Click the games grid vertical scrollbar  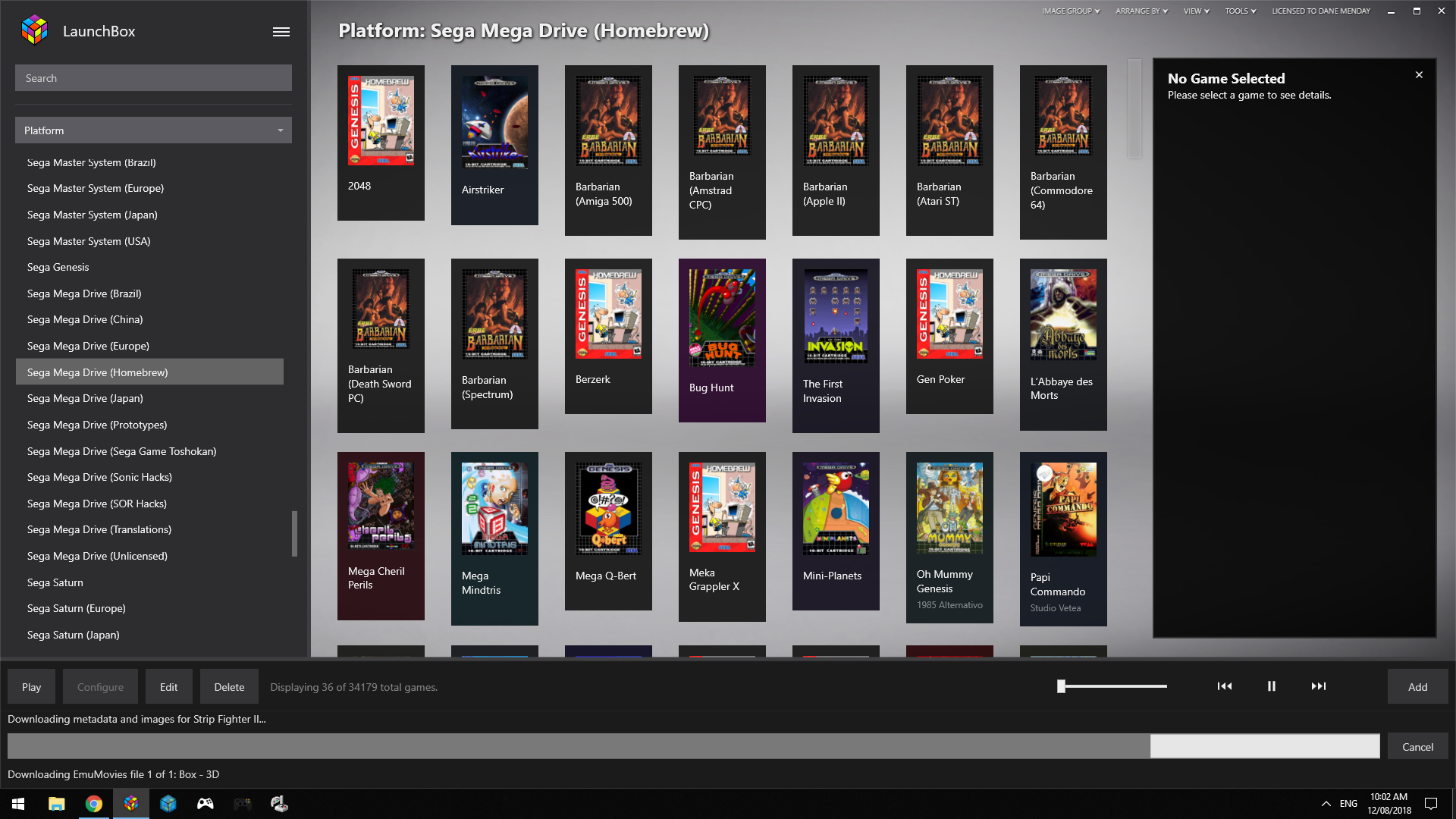click(1134, 108)
